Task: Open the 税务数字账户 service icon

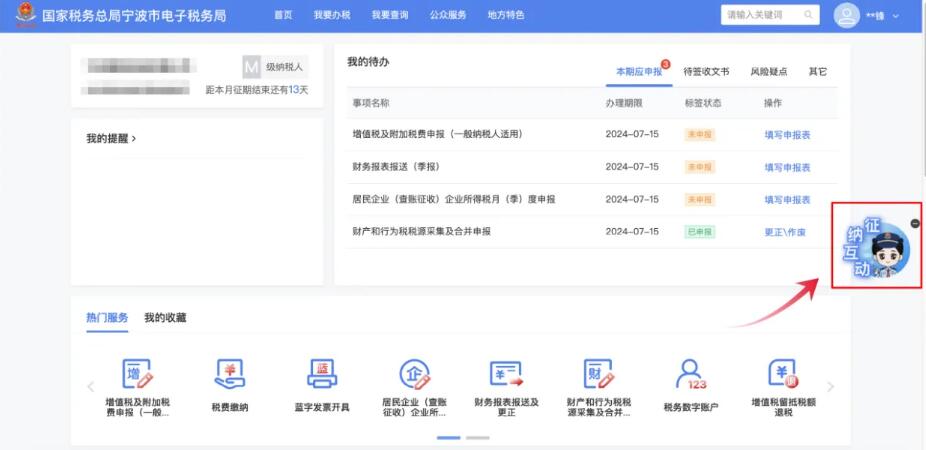Action: point(691,375)
